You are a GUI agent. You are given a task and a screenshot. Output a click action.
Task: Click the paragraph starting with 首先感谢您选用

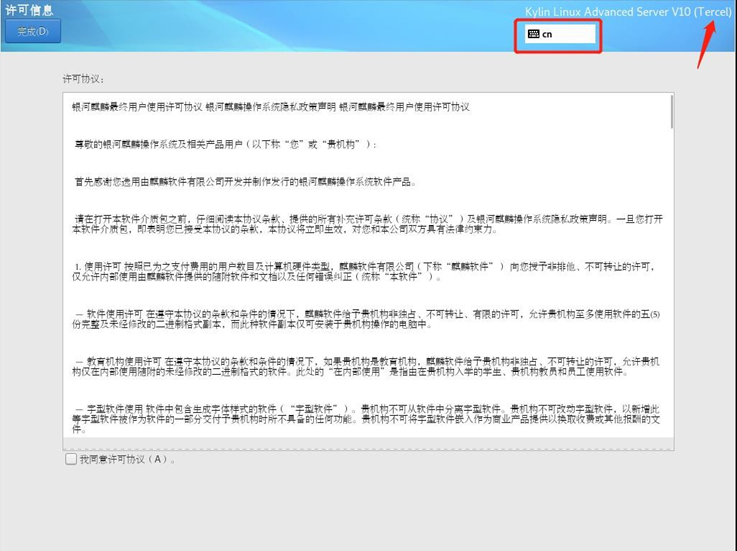[x=245, y=182]
